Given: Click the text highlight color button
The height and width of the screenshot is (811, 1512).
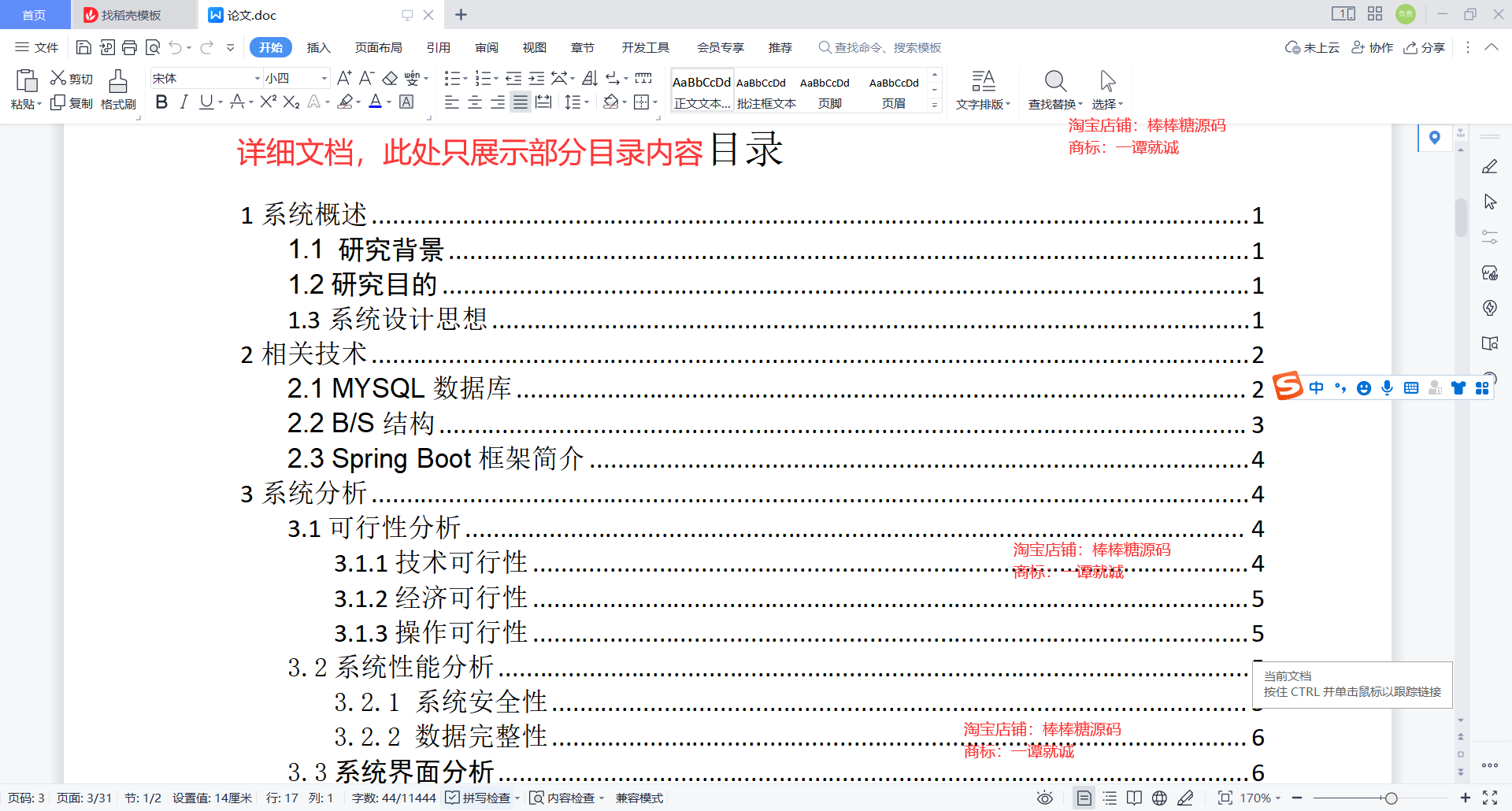Looking at the screenshot, I should [x=345, y=102].
